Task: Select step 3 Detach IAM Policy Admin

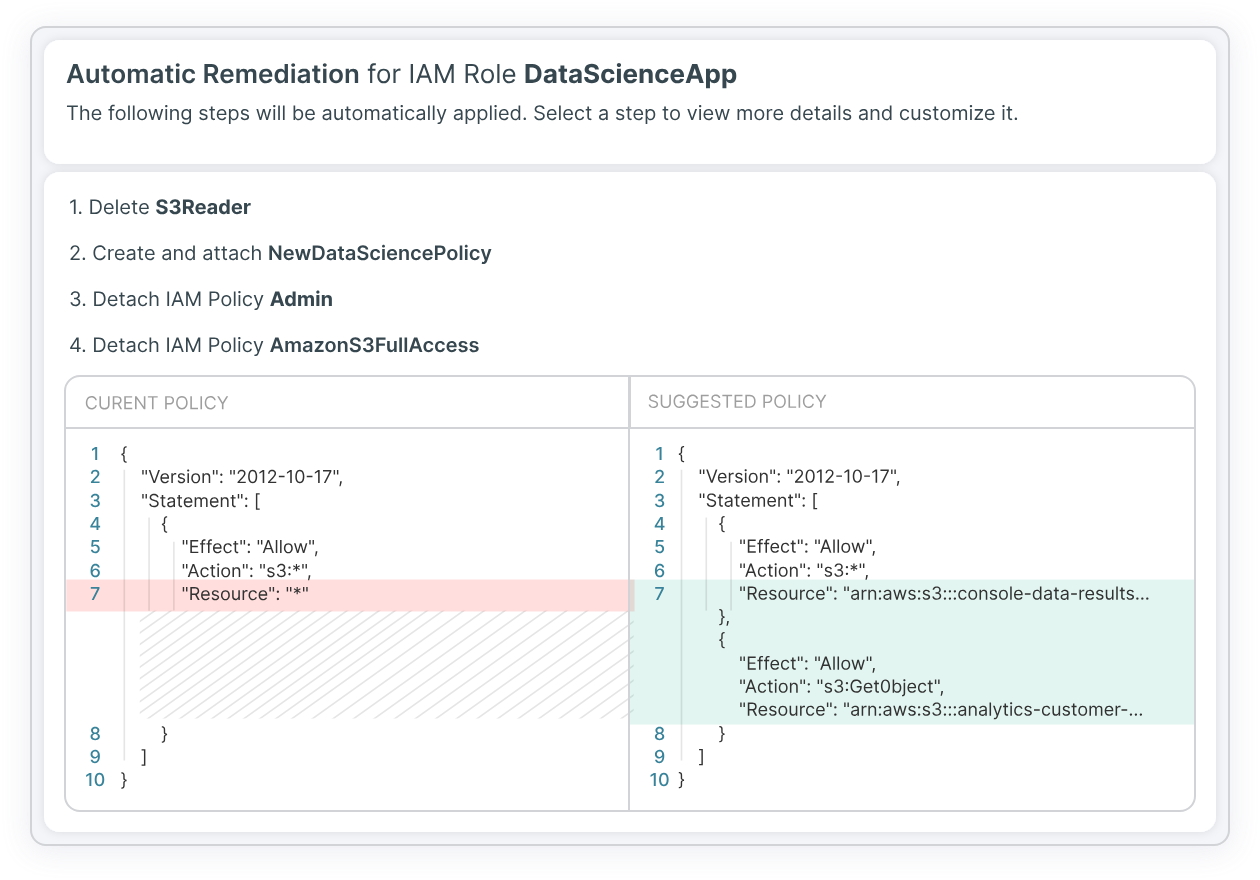Action: point(201,300)
